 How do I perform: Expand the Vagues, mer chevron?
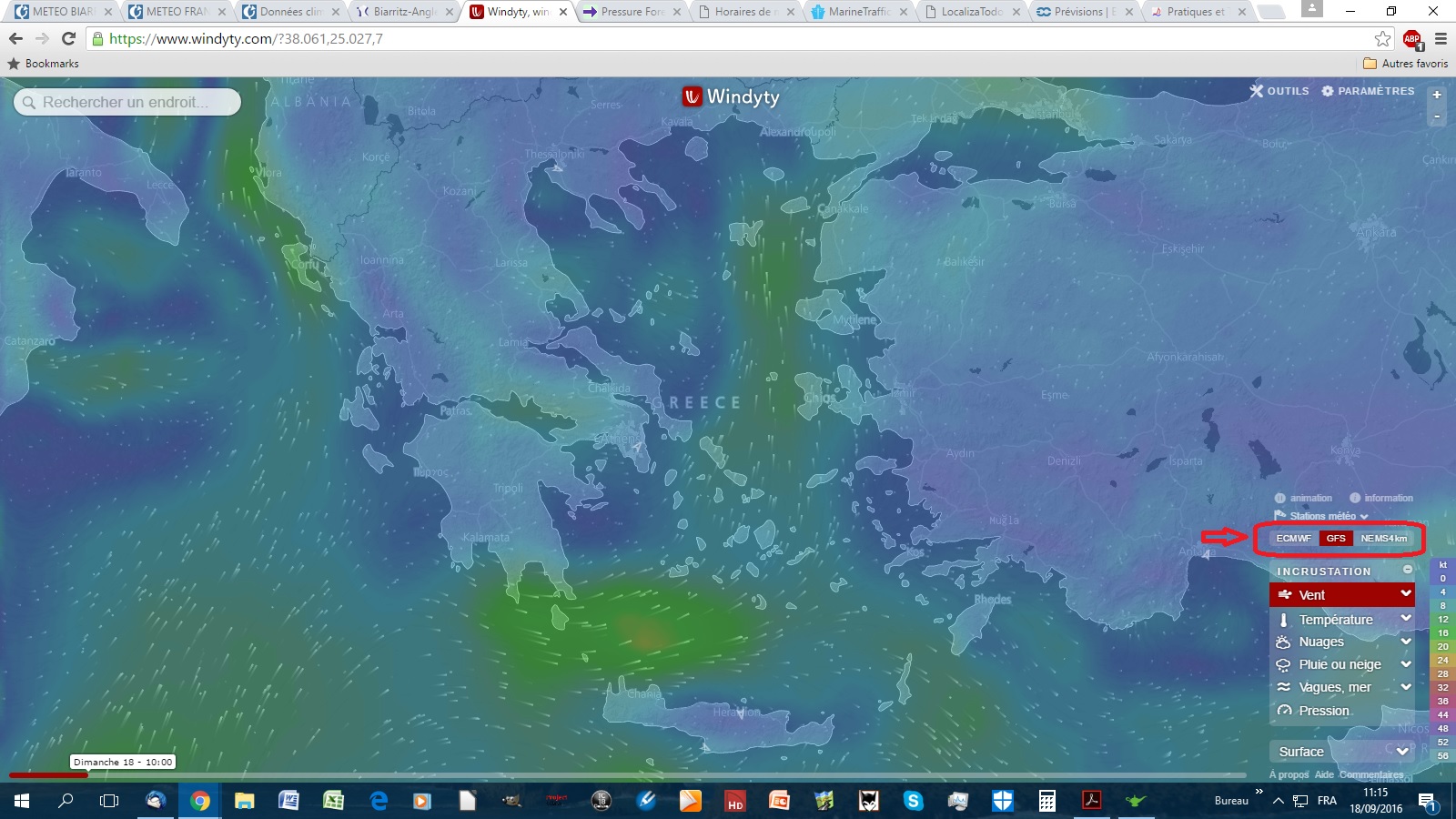point(1406,686)
